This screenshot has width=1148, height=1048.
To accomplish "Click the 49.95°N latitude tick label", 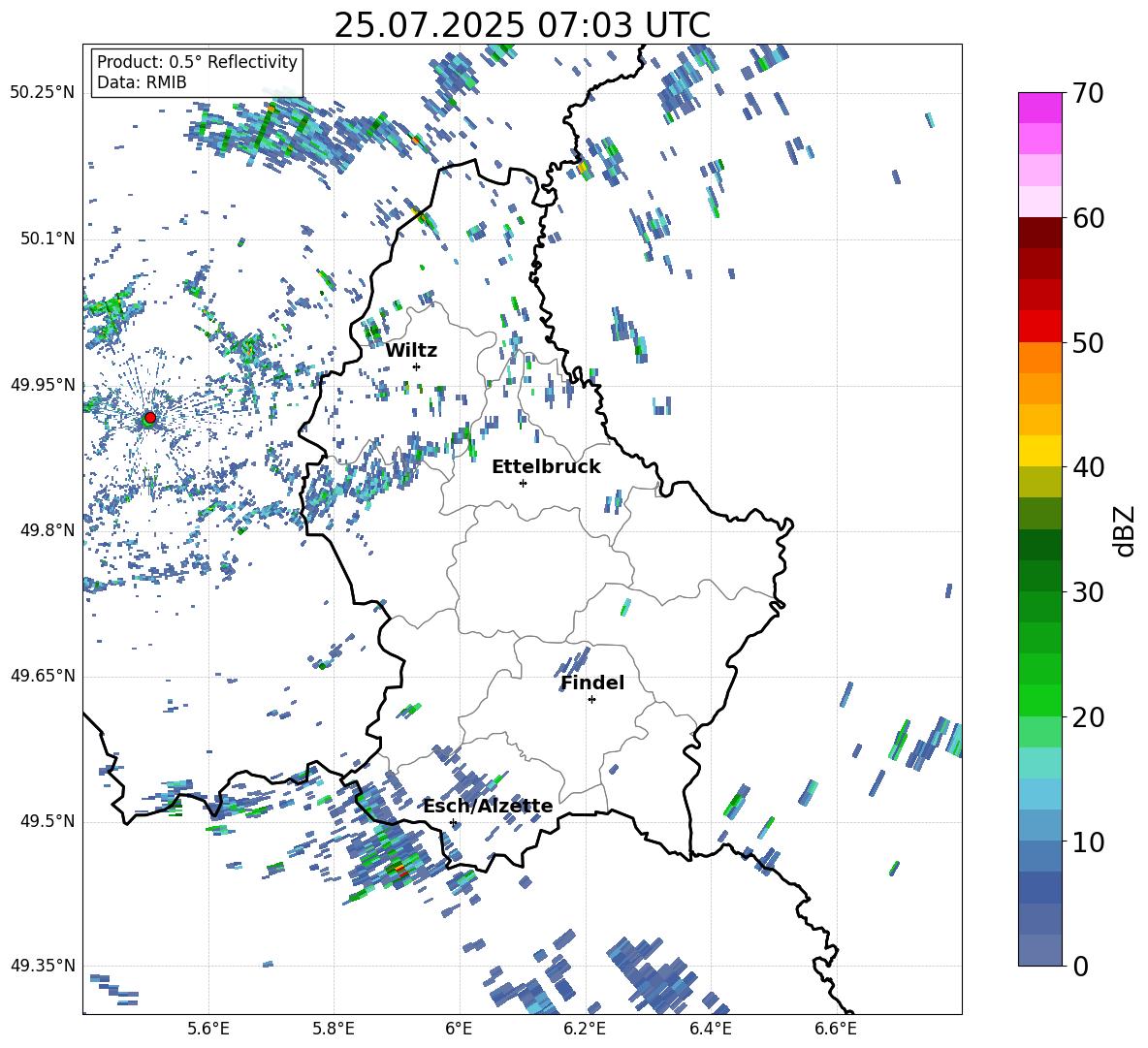I will point(43,384).
